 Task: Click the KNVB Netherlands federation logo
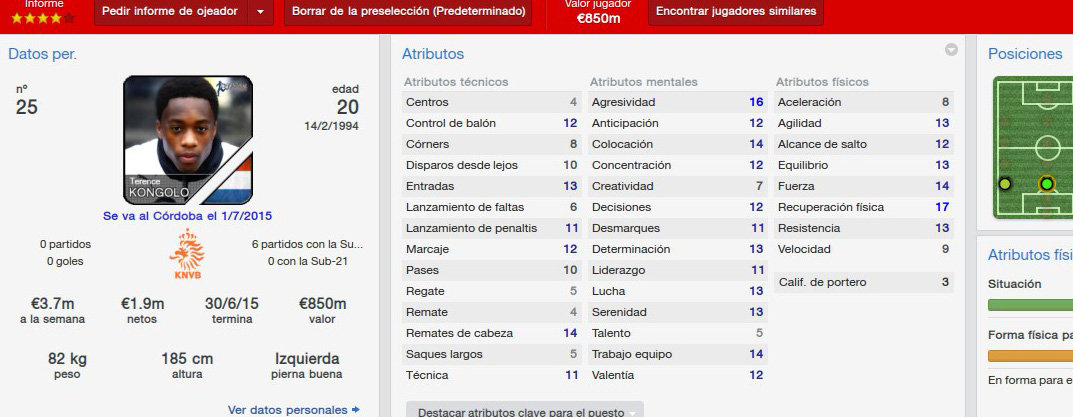click(186, 253)
